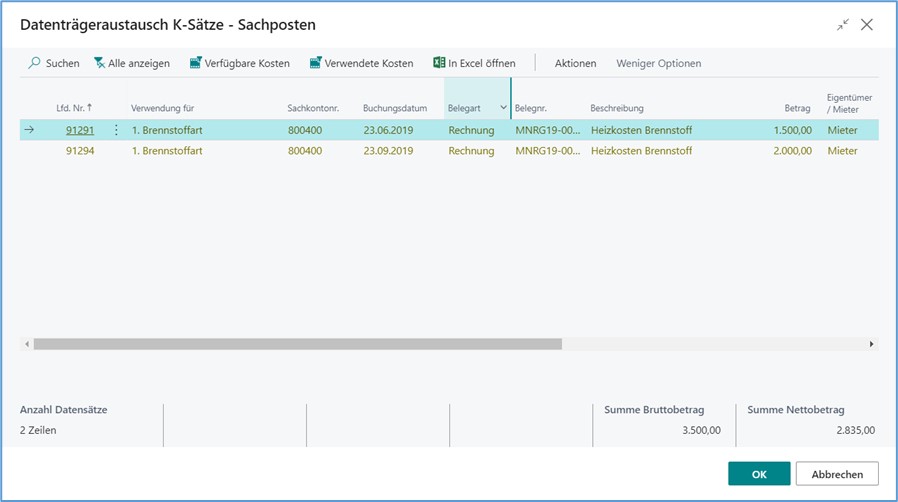Collapse the dialog with the shrink arrows icon

843,25
